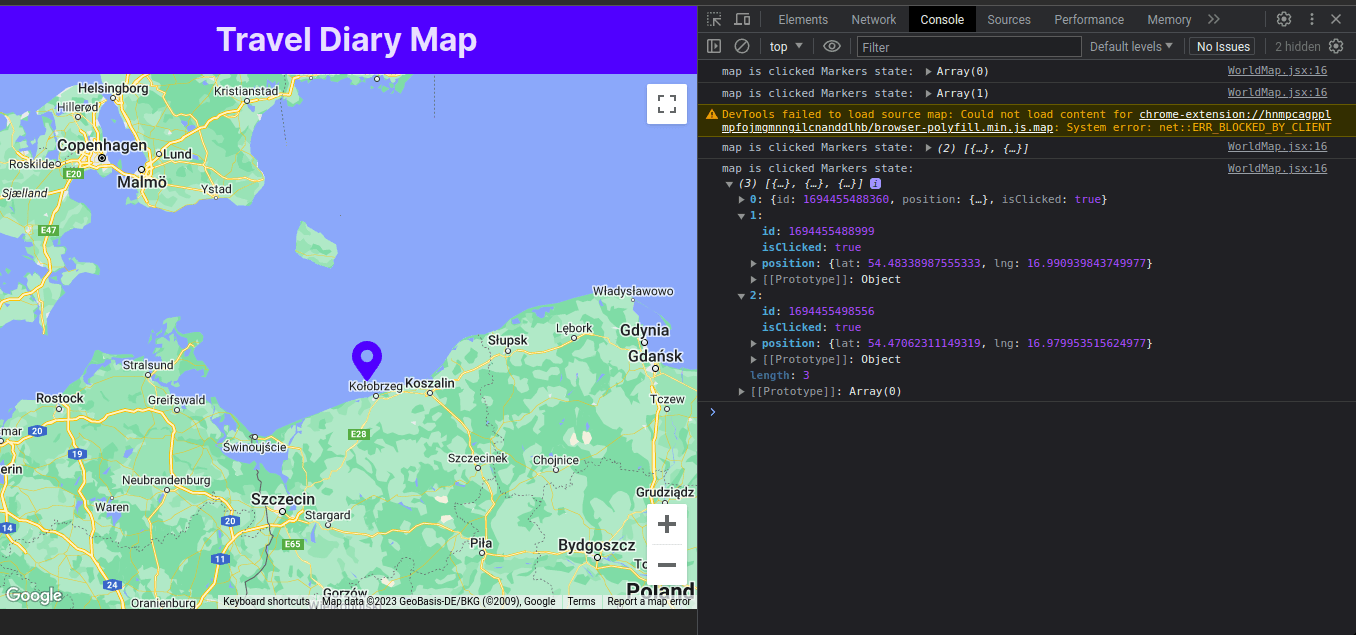
Task: Select the inspect element cursor icon
Action: 715,19
